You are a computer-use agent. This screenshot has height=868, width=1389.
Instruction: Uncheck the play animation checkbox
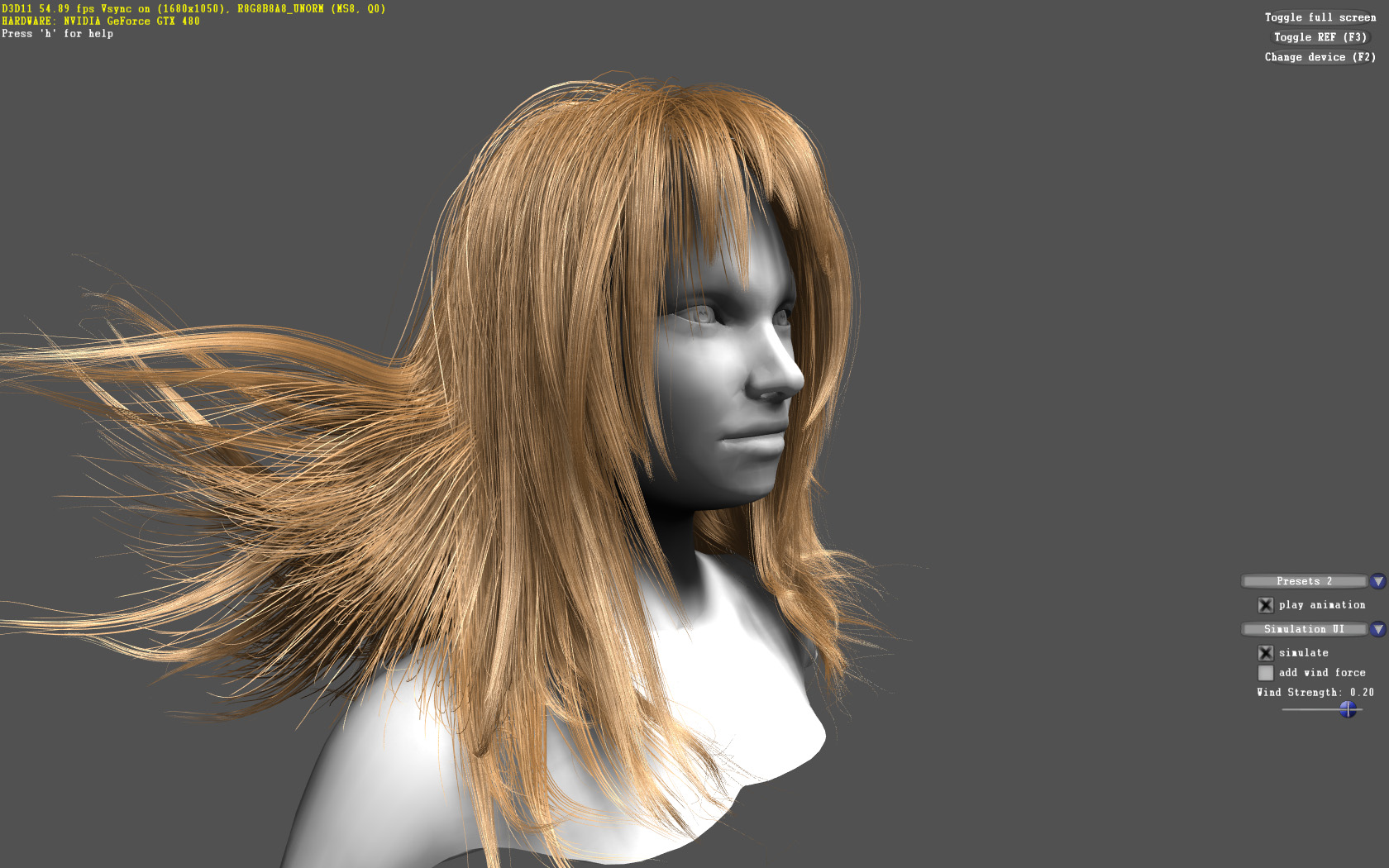(x=1265, y=605)
